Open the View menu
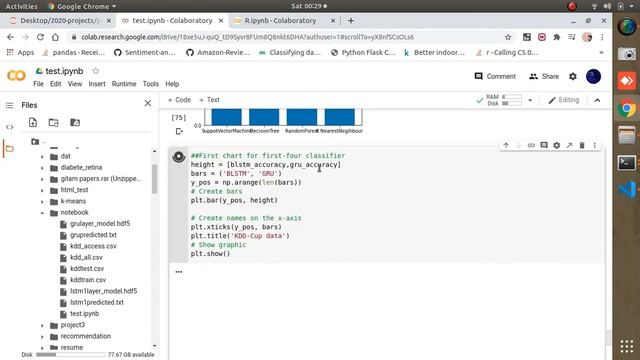This screenshot has height=360, width=640. (x=75, y=84)
